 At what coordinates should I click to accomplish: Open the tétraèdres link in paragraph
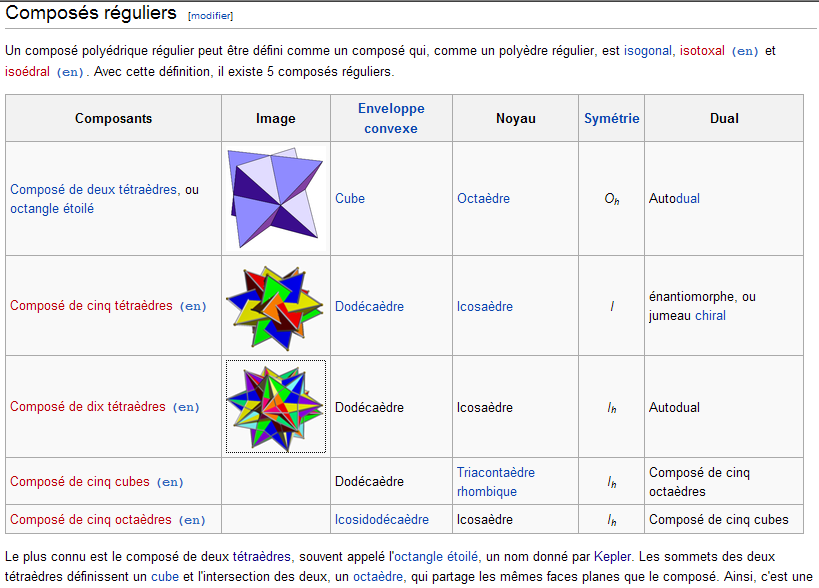262,557
